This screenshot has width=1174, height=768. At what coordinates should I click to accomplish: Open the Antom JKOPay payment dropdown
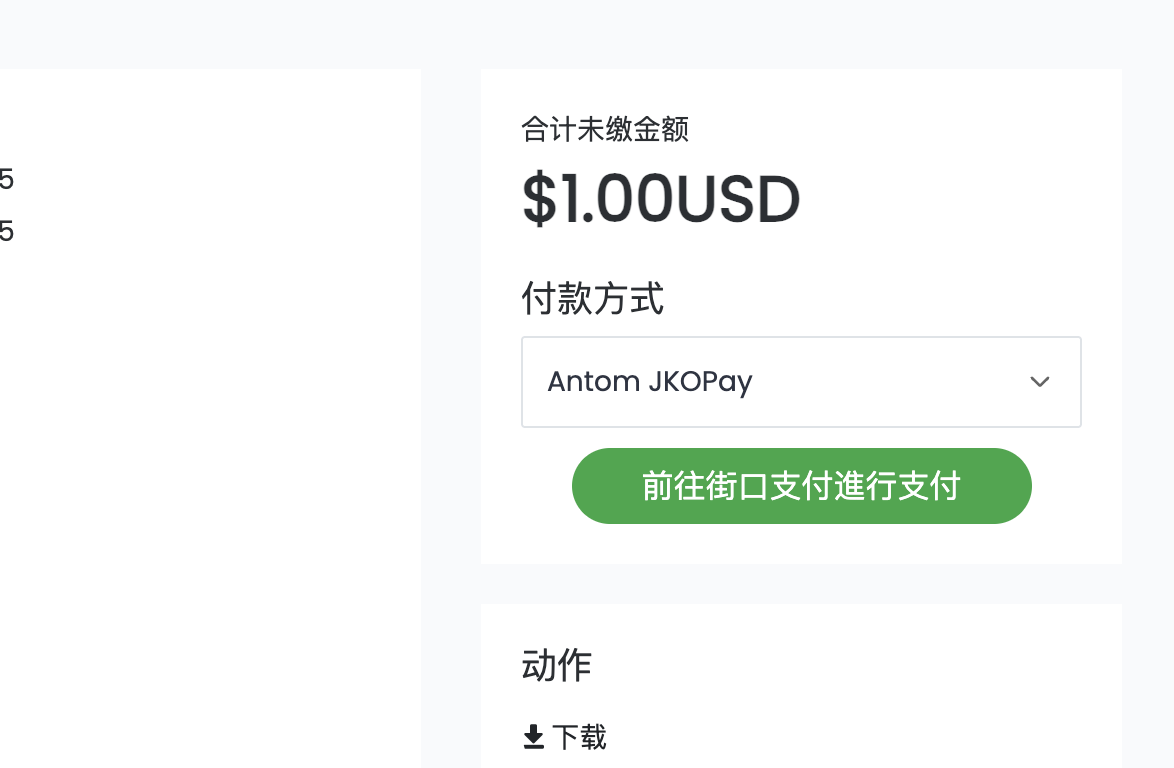801,382
